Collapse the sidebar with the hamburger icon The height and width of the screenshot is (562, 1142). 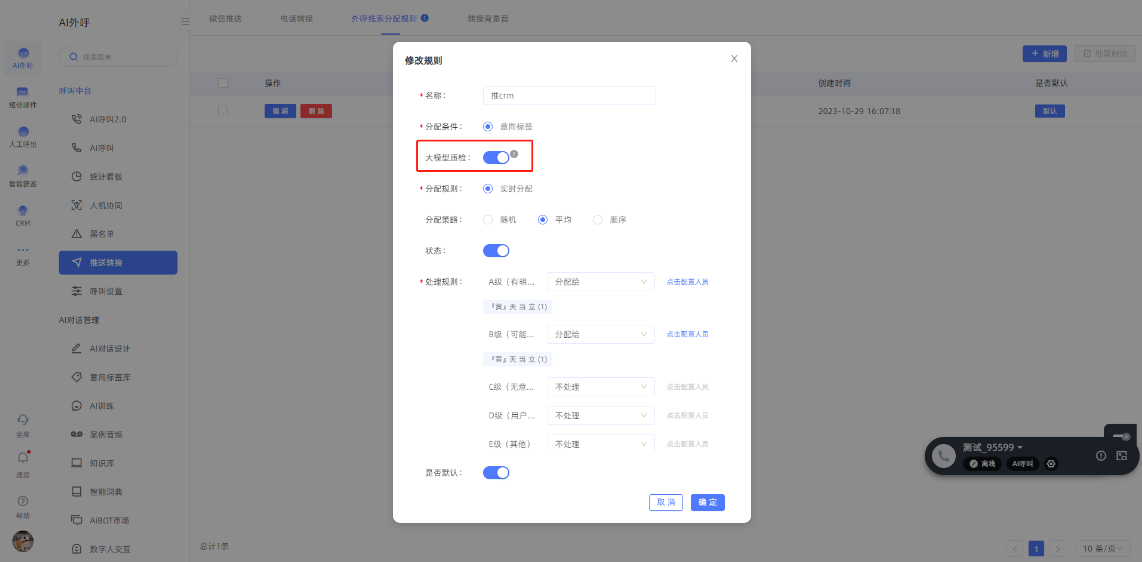pyautogui.click(x=185, y=20)
